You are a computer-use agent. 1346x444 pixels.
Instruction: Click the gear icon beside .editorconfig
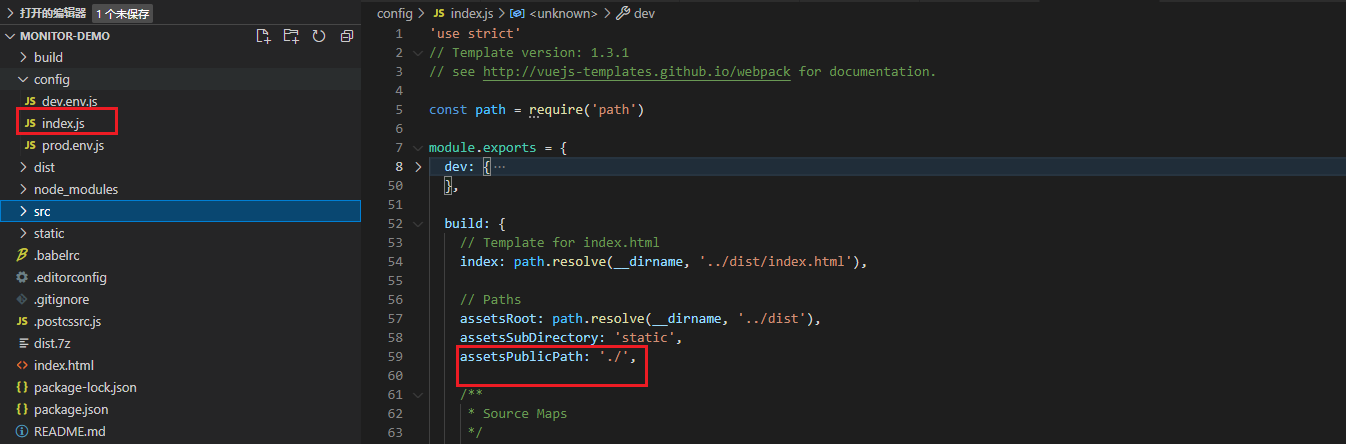[x=22, y=278]
